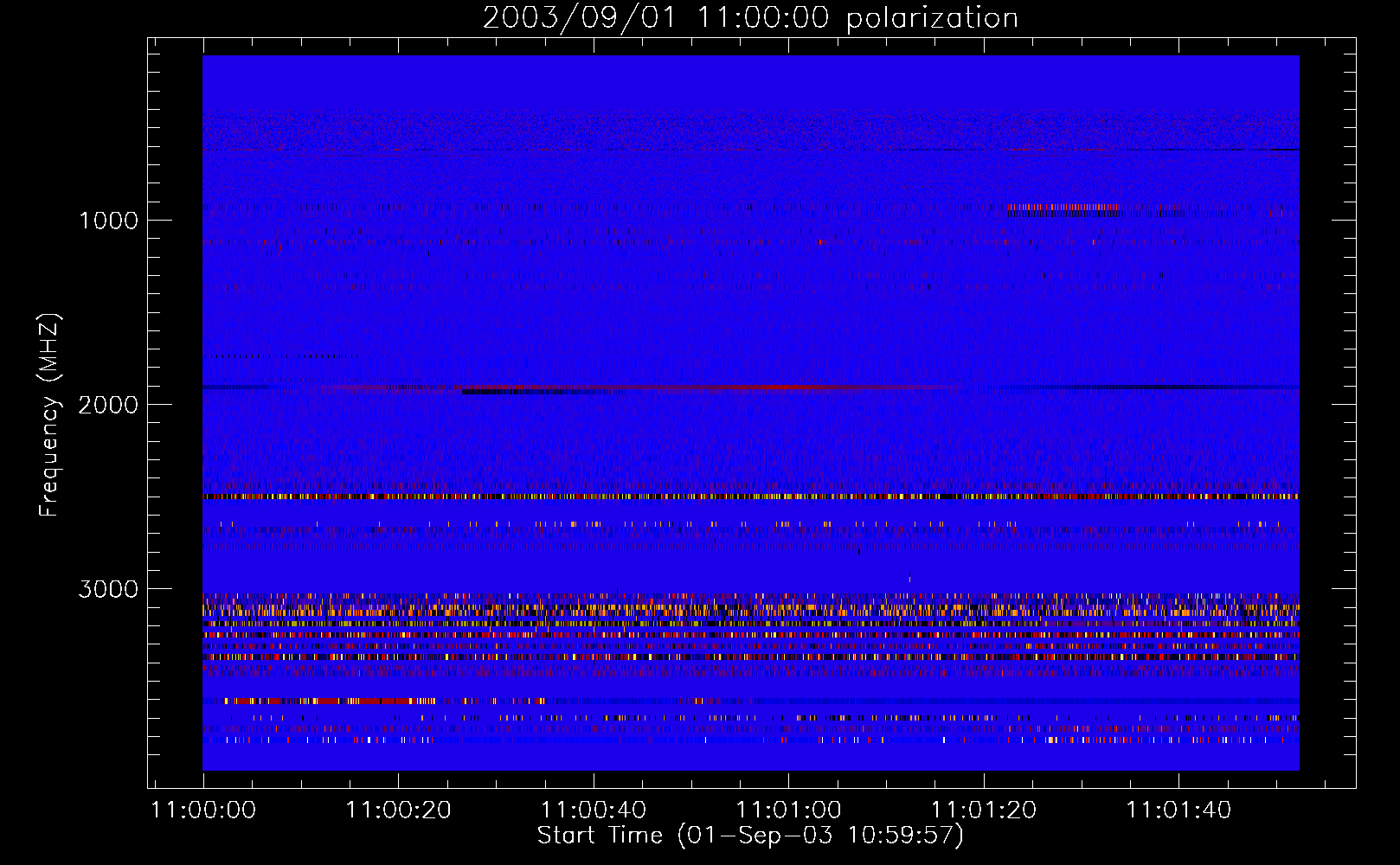Select the 'Start Time (01-Sep-03 10:59:57)' axis label
The height and width of the screenshot is (865, 1400).
point(750,836)
